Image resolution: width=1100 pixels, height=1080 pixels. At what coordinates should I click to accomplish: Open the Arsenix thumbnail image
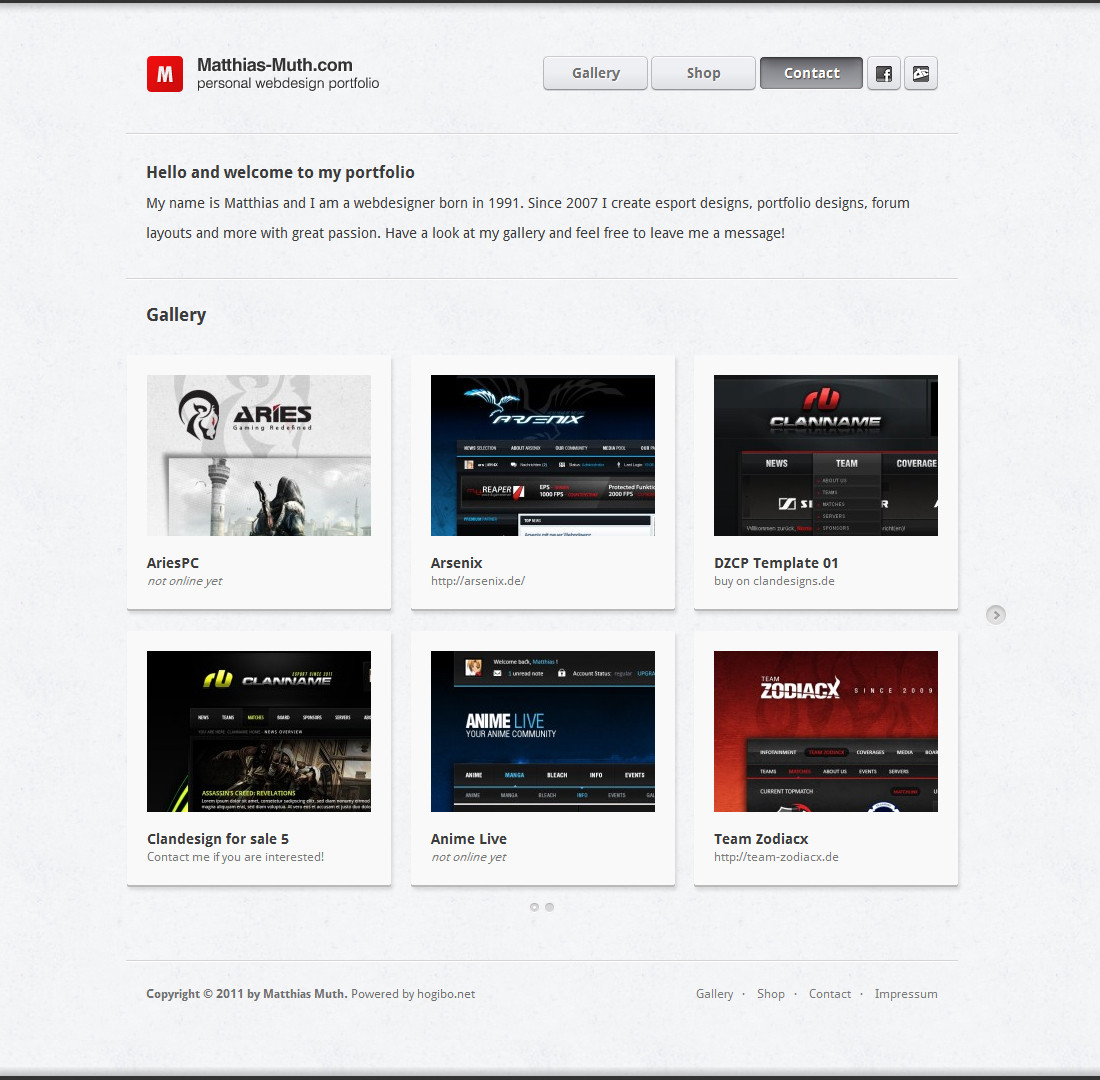(x=543, y=455)
